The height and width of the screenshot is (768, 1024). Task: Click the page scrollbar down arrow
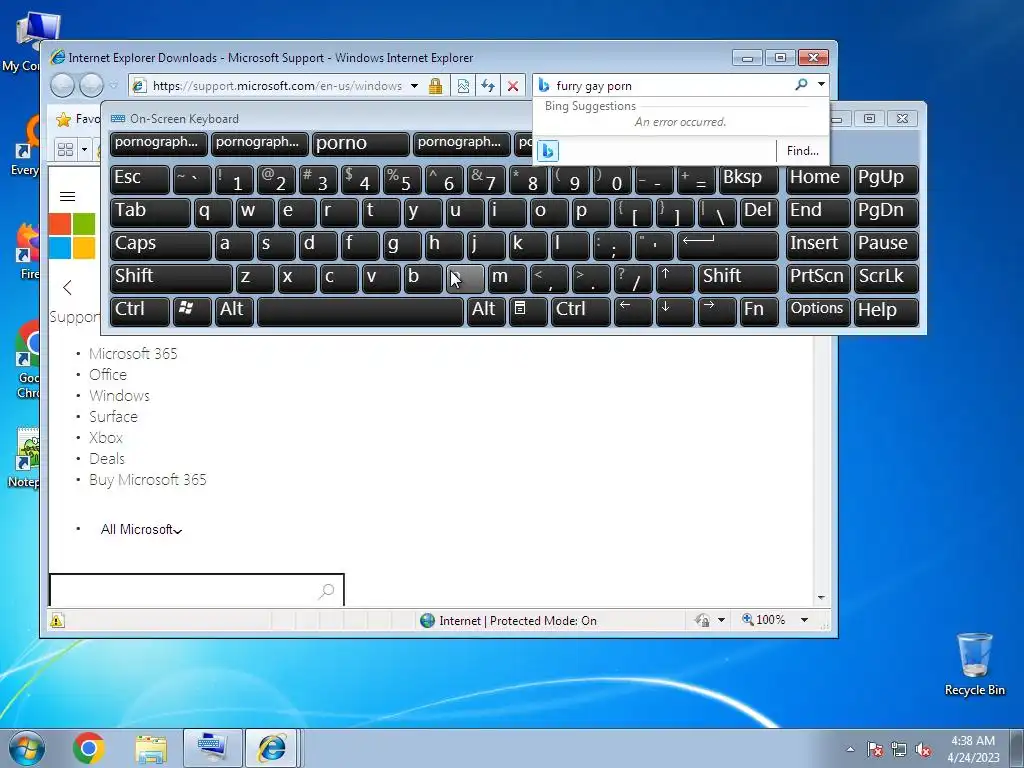tap(821, 598)
